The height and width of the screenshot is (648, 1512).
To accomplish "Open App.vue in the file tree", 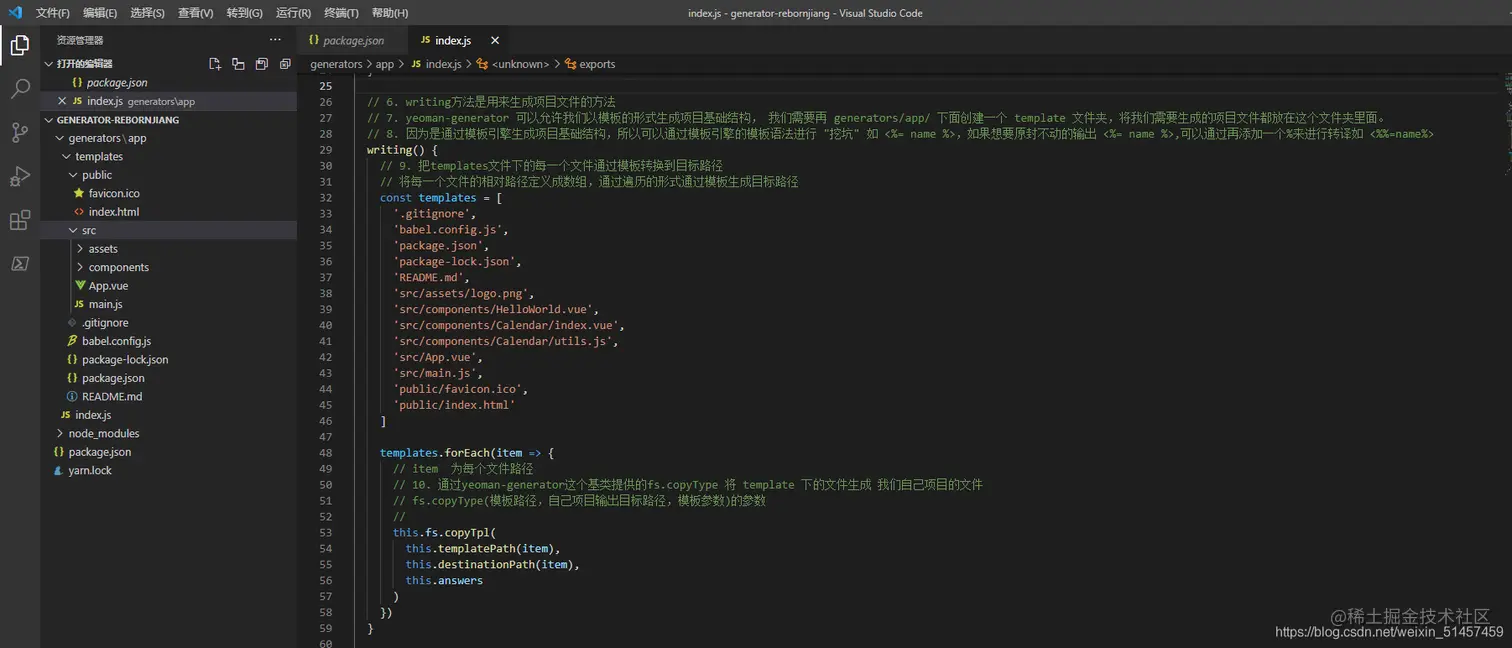I will (x=108, y=286).
